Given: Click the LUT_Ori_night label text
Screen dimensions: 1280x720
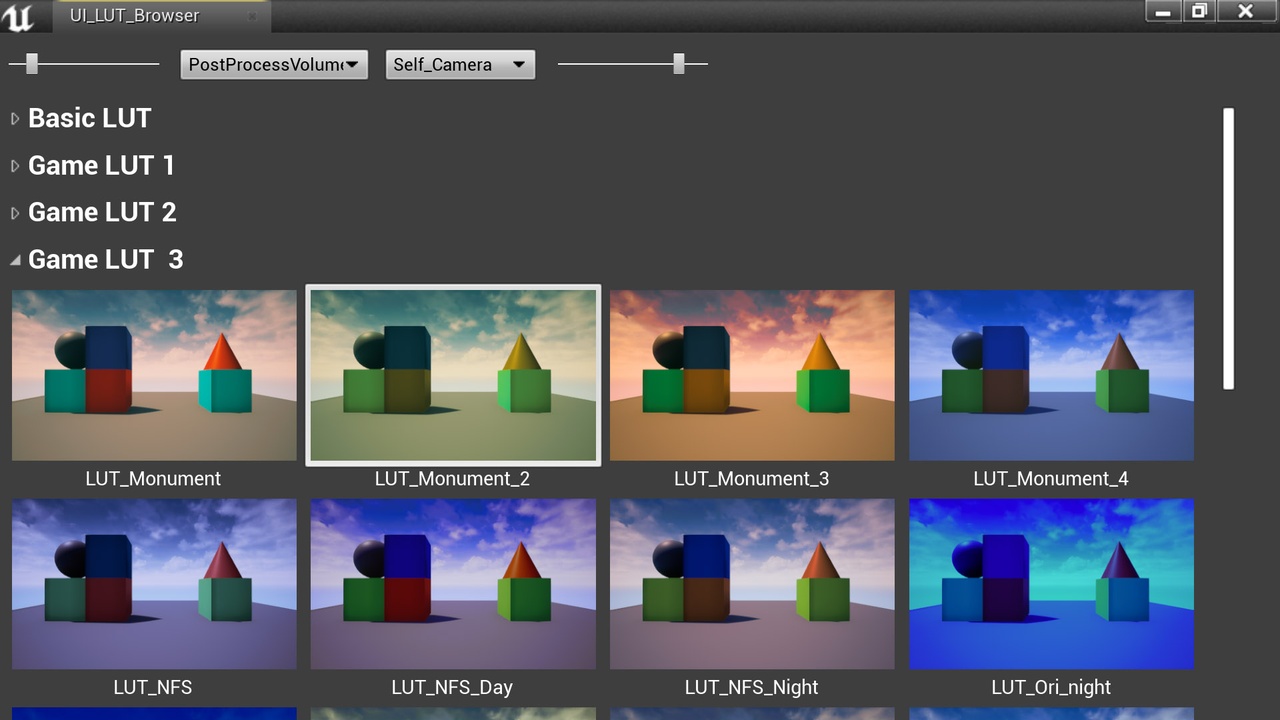Looking at the screenshot, I should pos(1051,687).
